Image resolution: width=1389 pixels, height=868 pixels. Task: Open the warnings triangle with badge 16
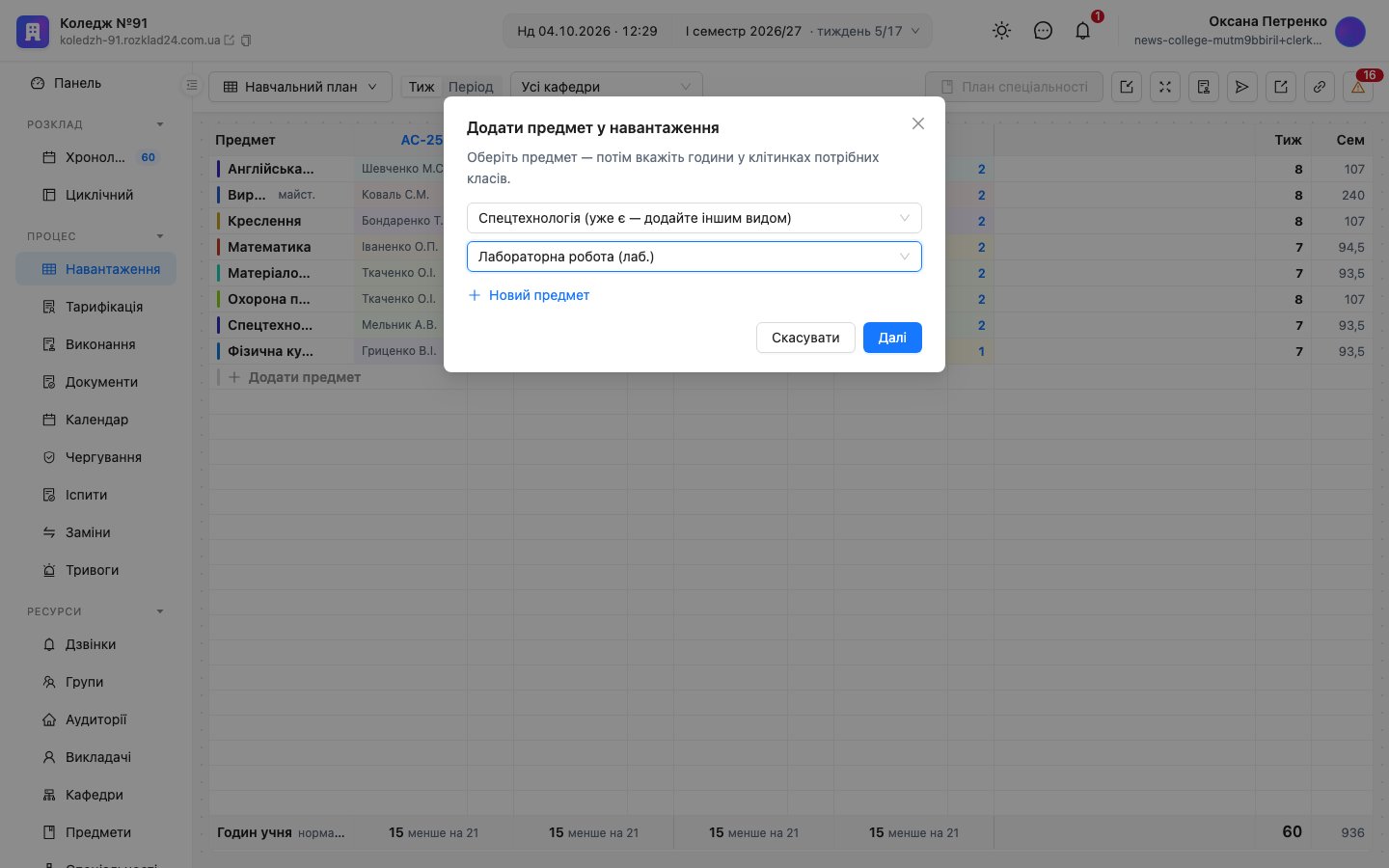[x=1358, y=87]
